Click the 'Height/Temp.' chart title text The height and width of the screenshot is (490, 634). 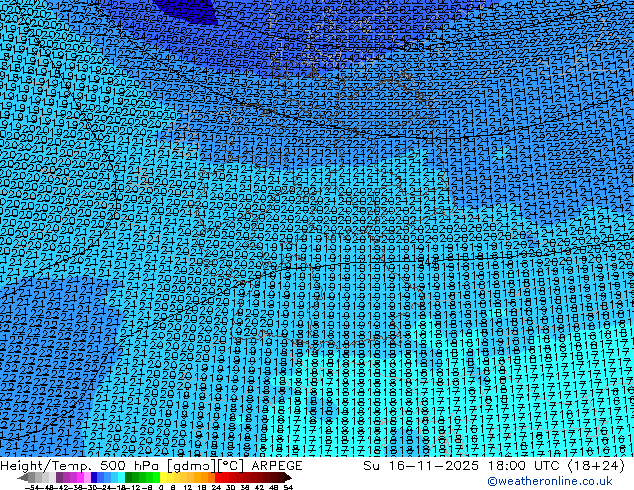46,466
